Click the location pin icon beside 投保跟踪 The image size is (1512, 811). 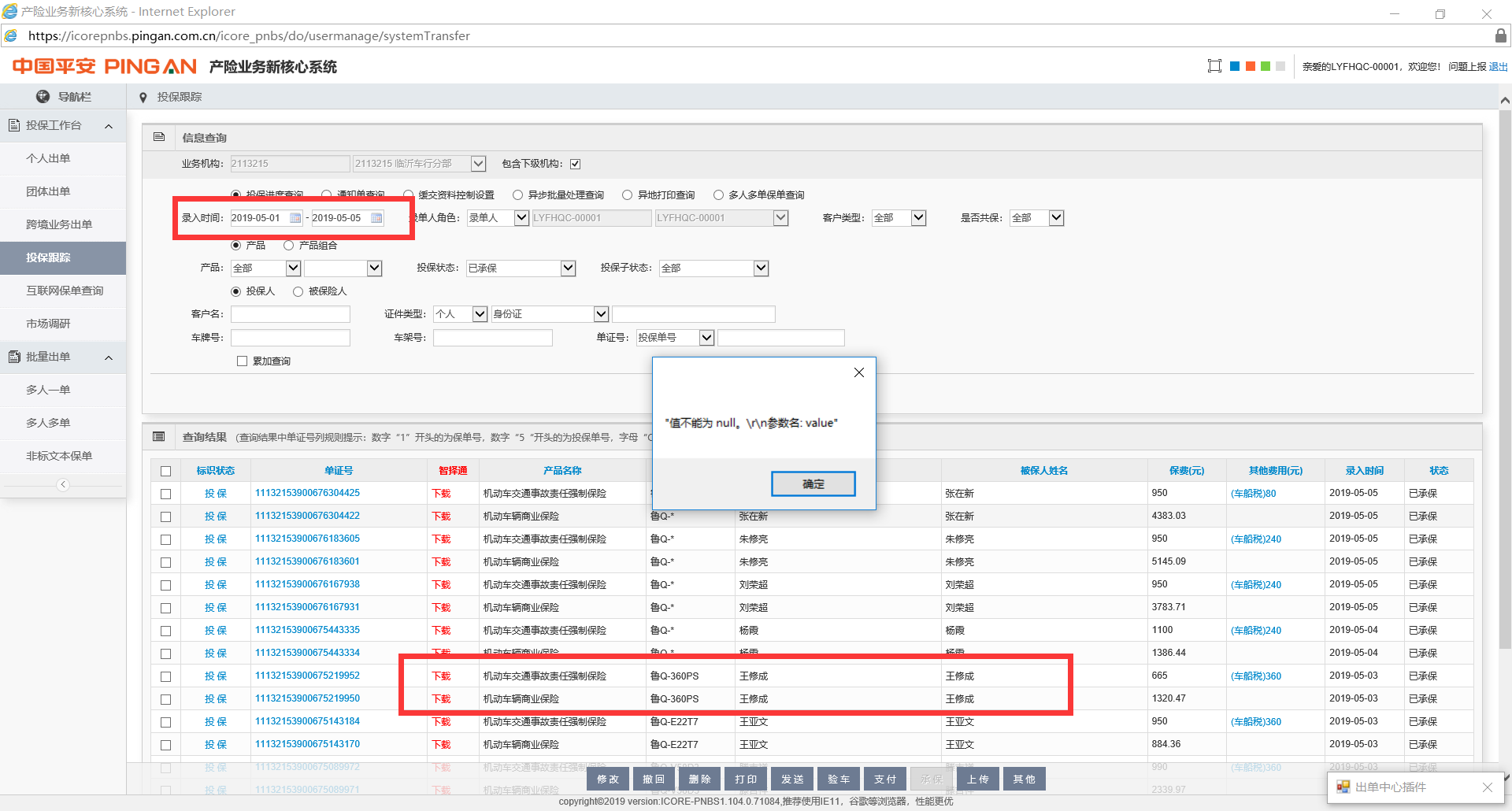point(143,98)
